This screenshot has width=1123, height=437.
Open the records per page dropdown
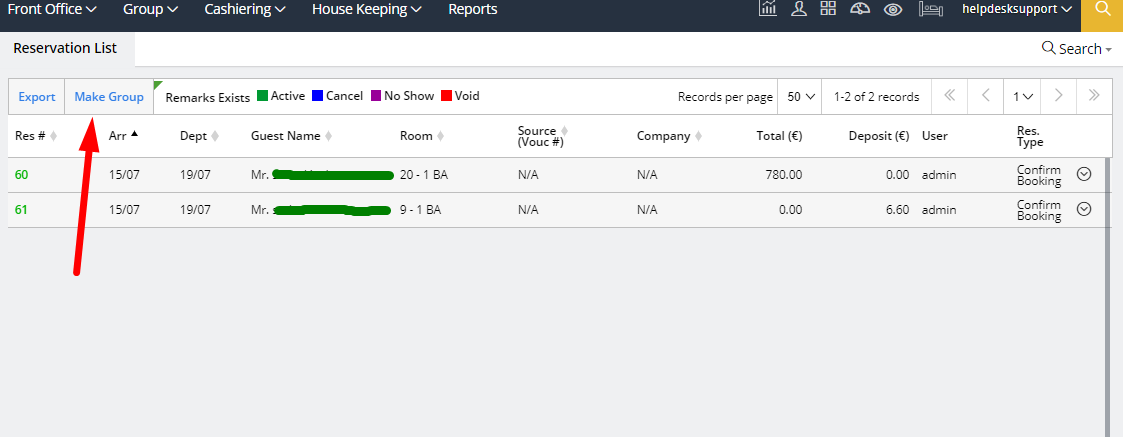[x=800, y=97]
